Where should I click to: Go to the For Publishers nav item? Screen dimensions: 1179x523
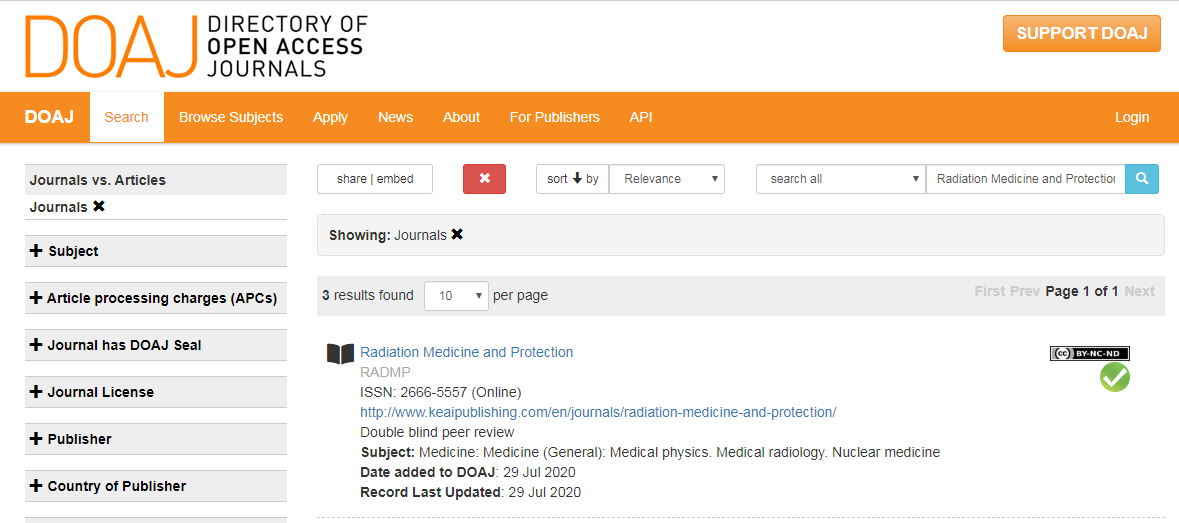click(554, 117)
